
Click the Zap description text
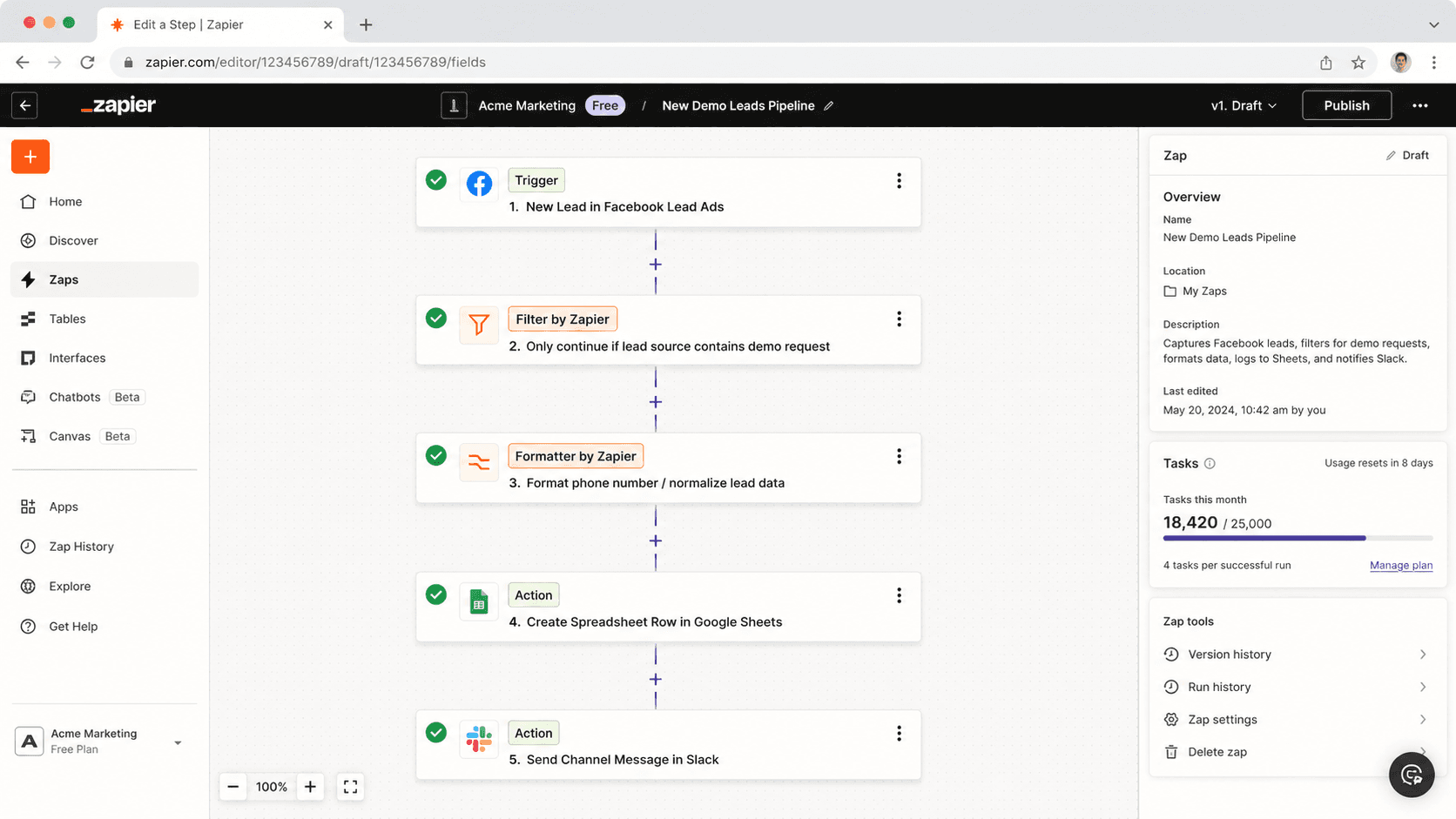click(1296, 351)
